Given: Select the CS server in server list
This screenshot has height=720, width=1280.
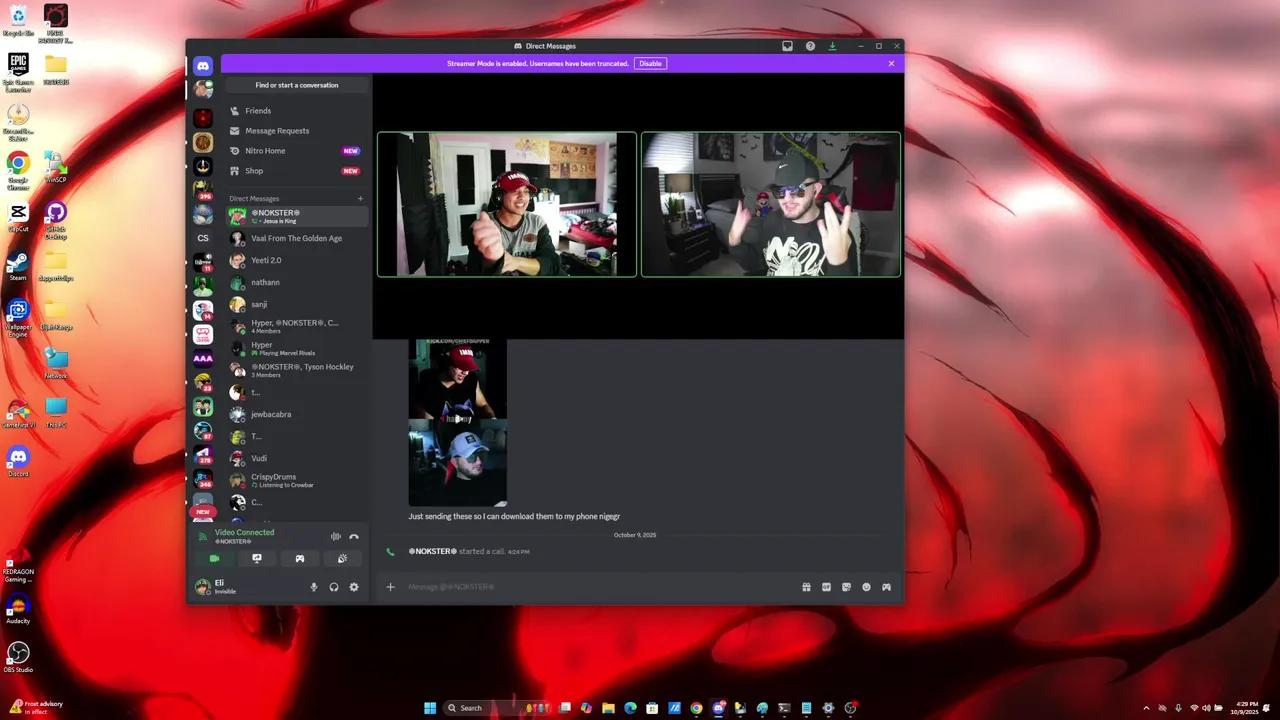Looking at the screenshot, I should coord(203,238).
